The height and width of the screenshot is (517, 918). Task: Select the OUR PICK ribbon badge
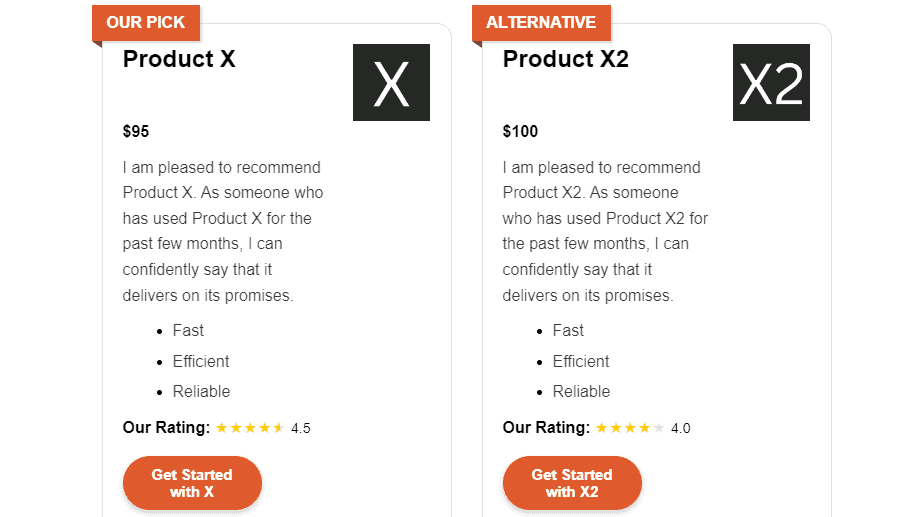click(x=146, y=23)
